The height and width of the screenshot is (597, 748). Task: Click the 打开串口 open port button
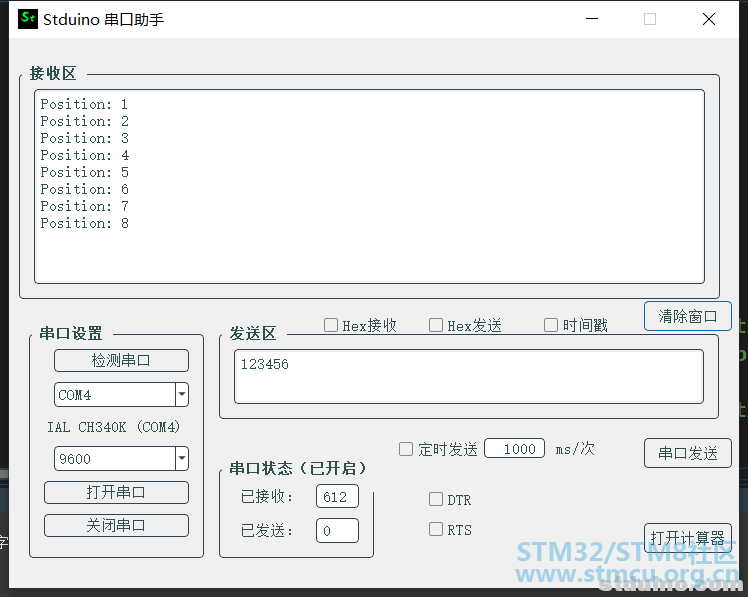pos(116,492)
